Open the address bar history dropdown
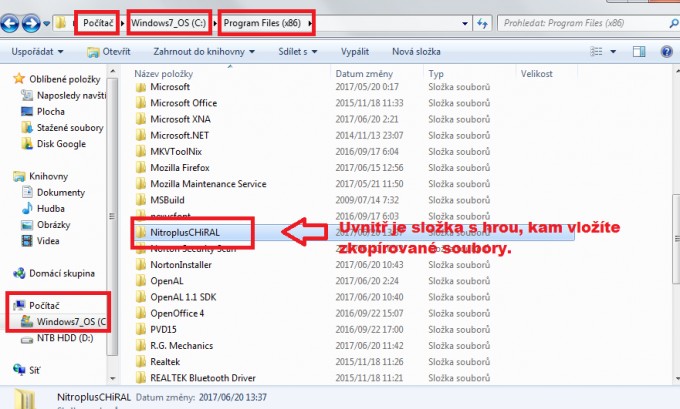 [x=464, y=23]
